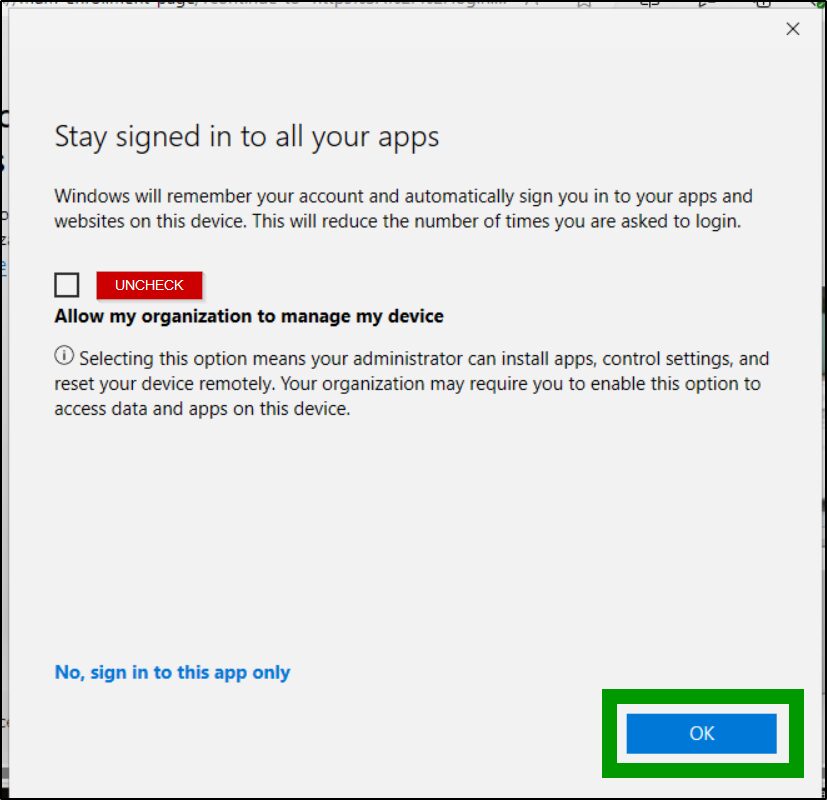Screen dimensions: 827x800
Task: Select 'No, sign in to this app only'
Action: pyautogui.click(x=170, y=672)
